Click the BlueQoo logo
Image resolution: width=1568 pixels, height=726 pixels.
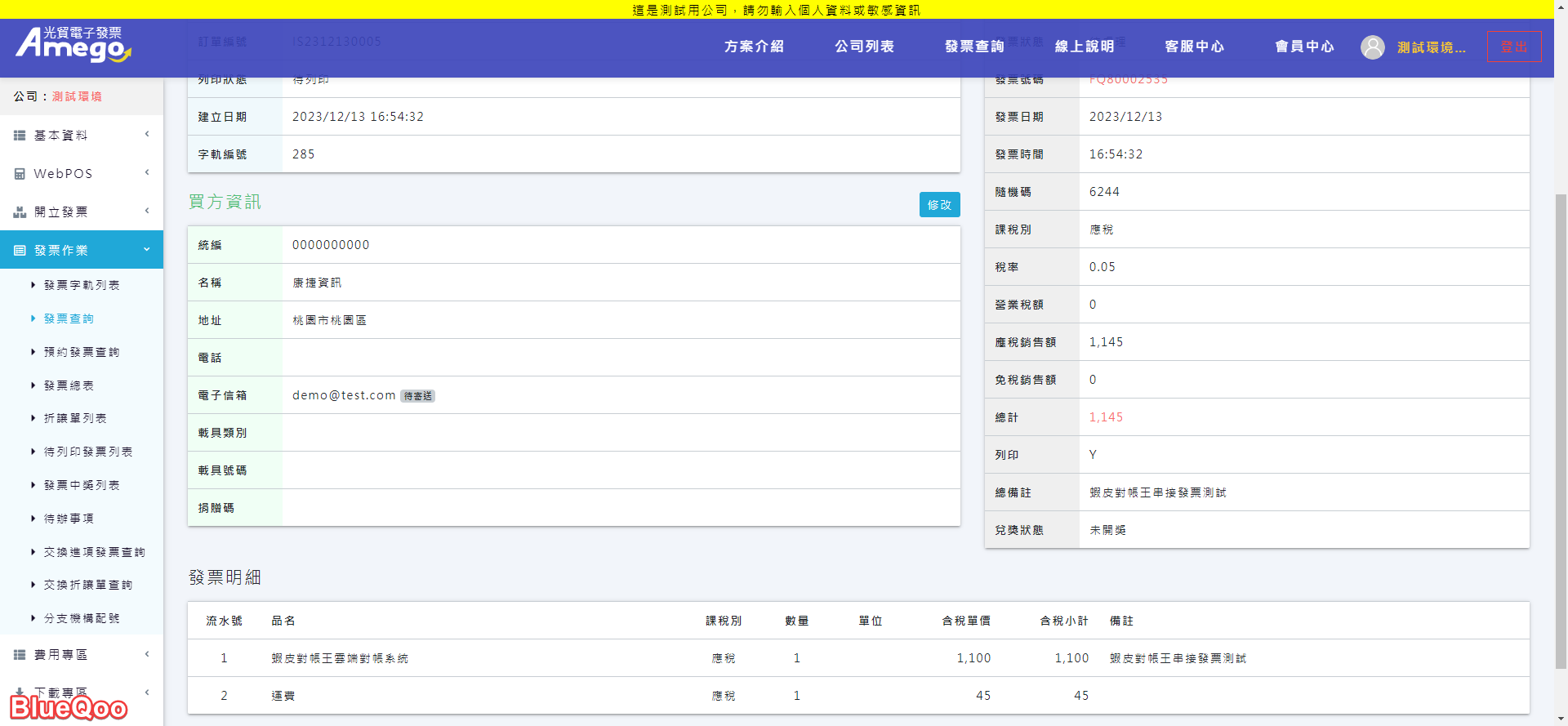(x=69, y=707)
